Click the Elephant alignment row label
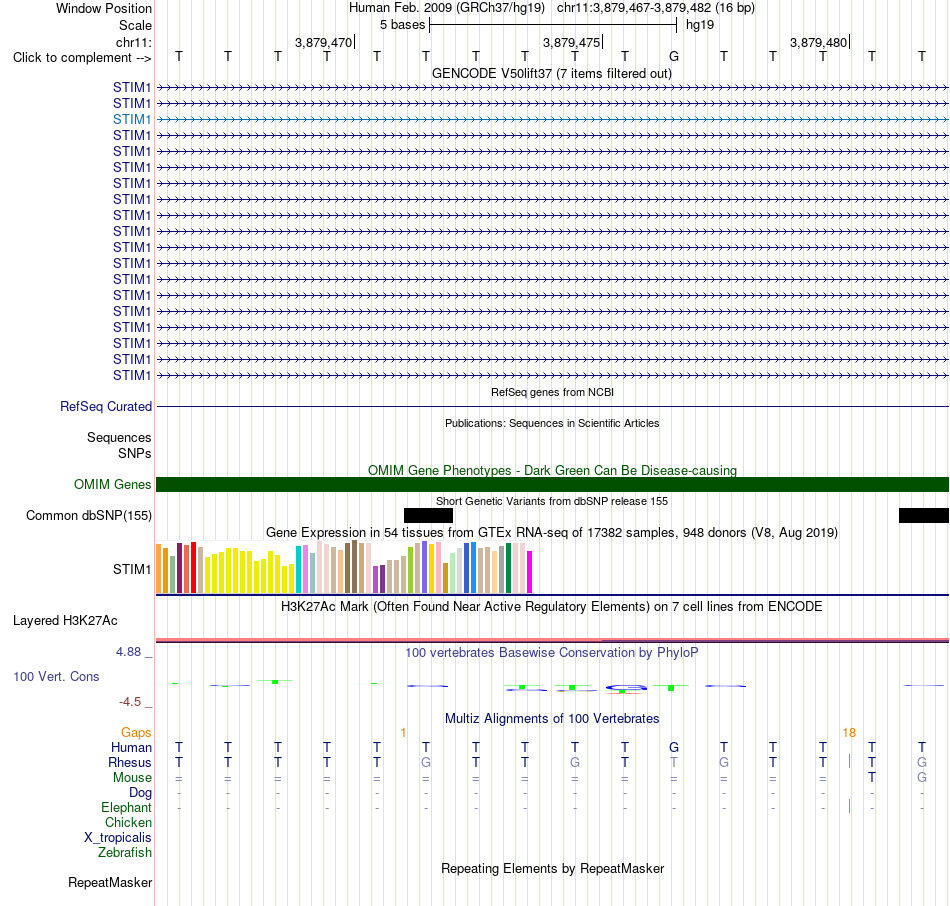The height and width of the screenshot is (906, 950). pyautogui.click(x=126, y=807)
